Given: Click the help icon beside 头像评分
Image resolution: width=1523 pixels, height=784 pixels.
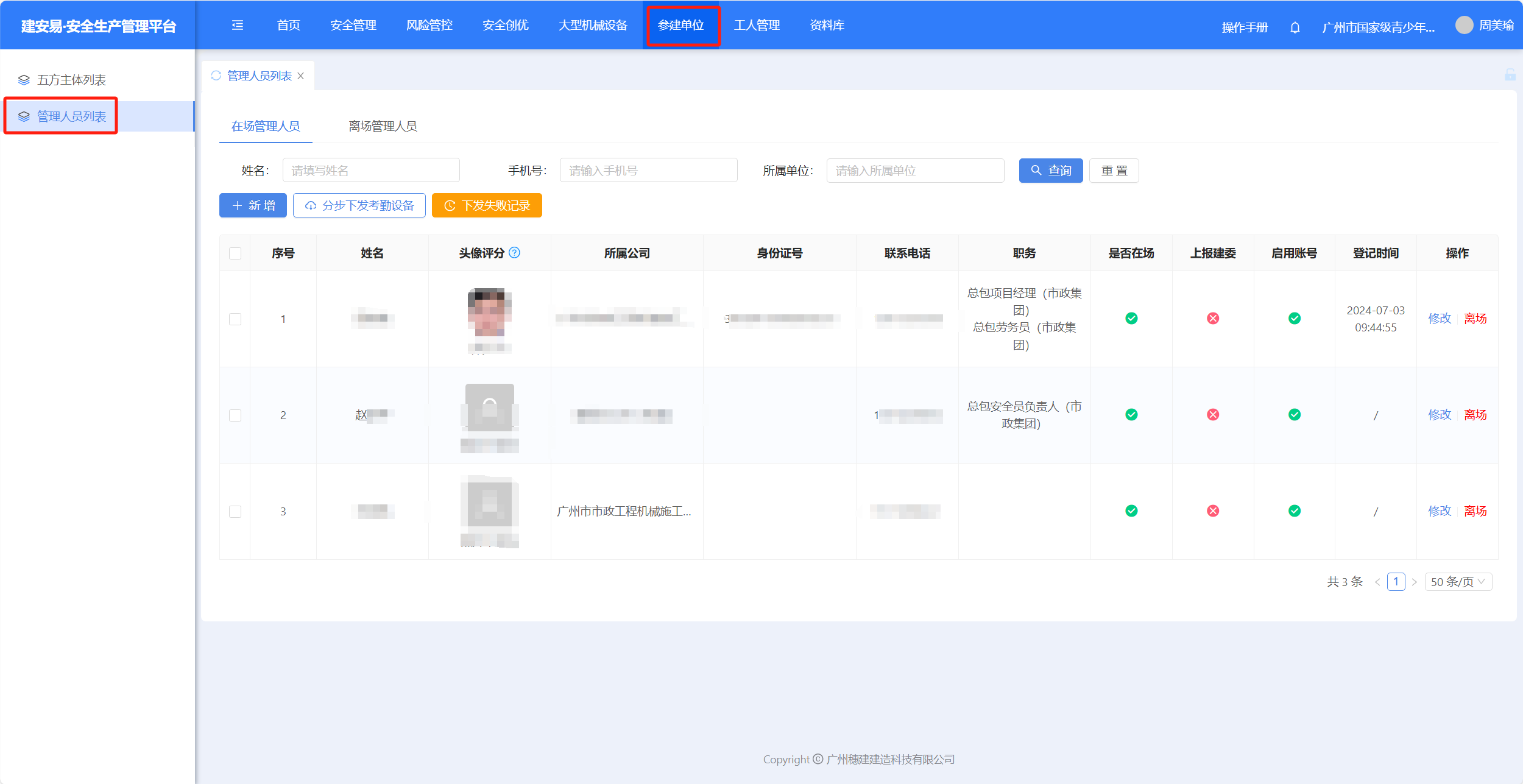Looking at the screenshot, I should 515,252.
